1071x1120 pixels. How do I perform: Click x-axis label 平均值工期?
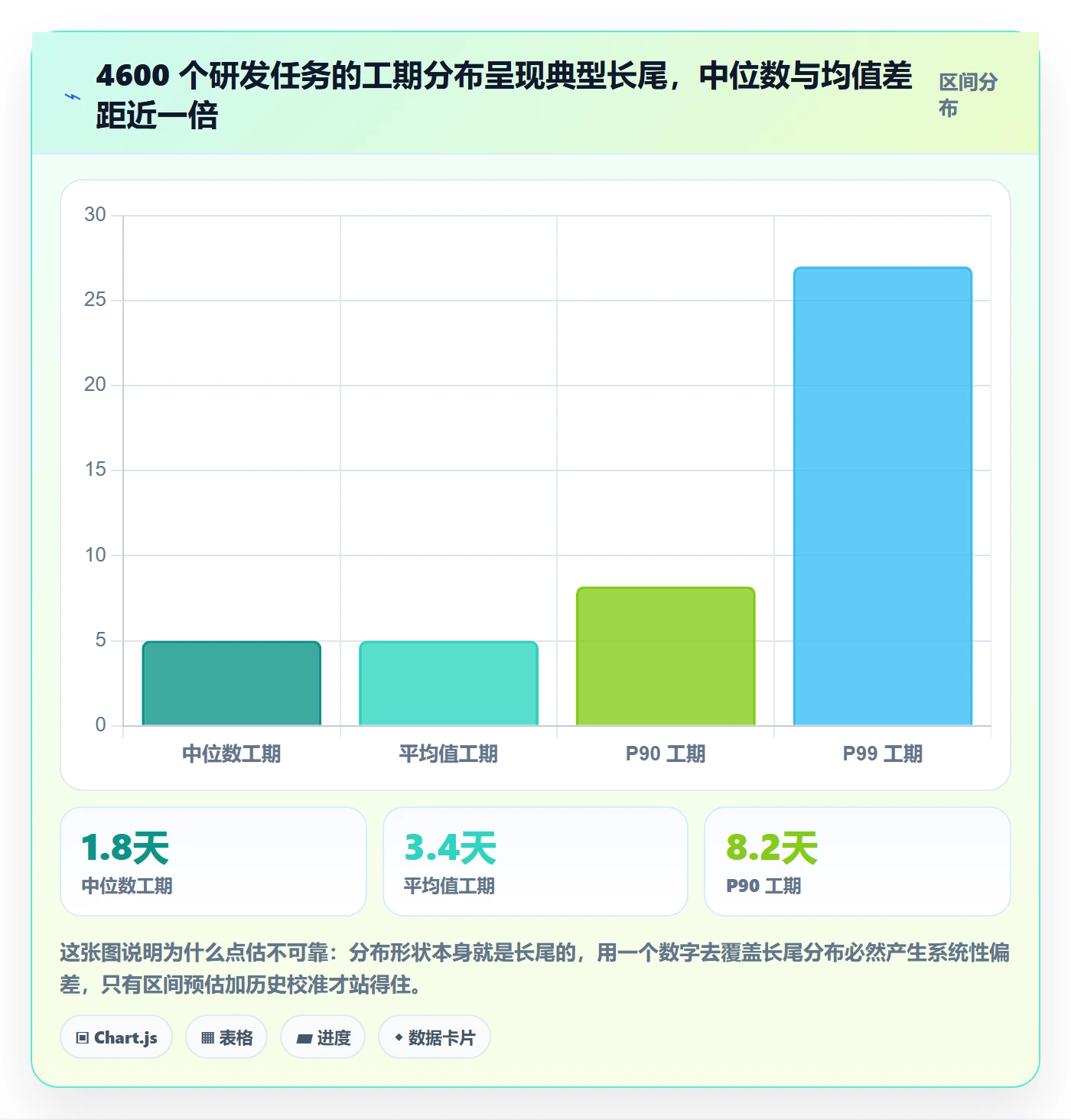[448, 754]
